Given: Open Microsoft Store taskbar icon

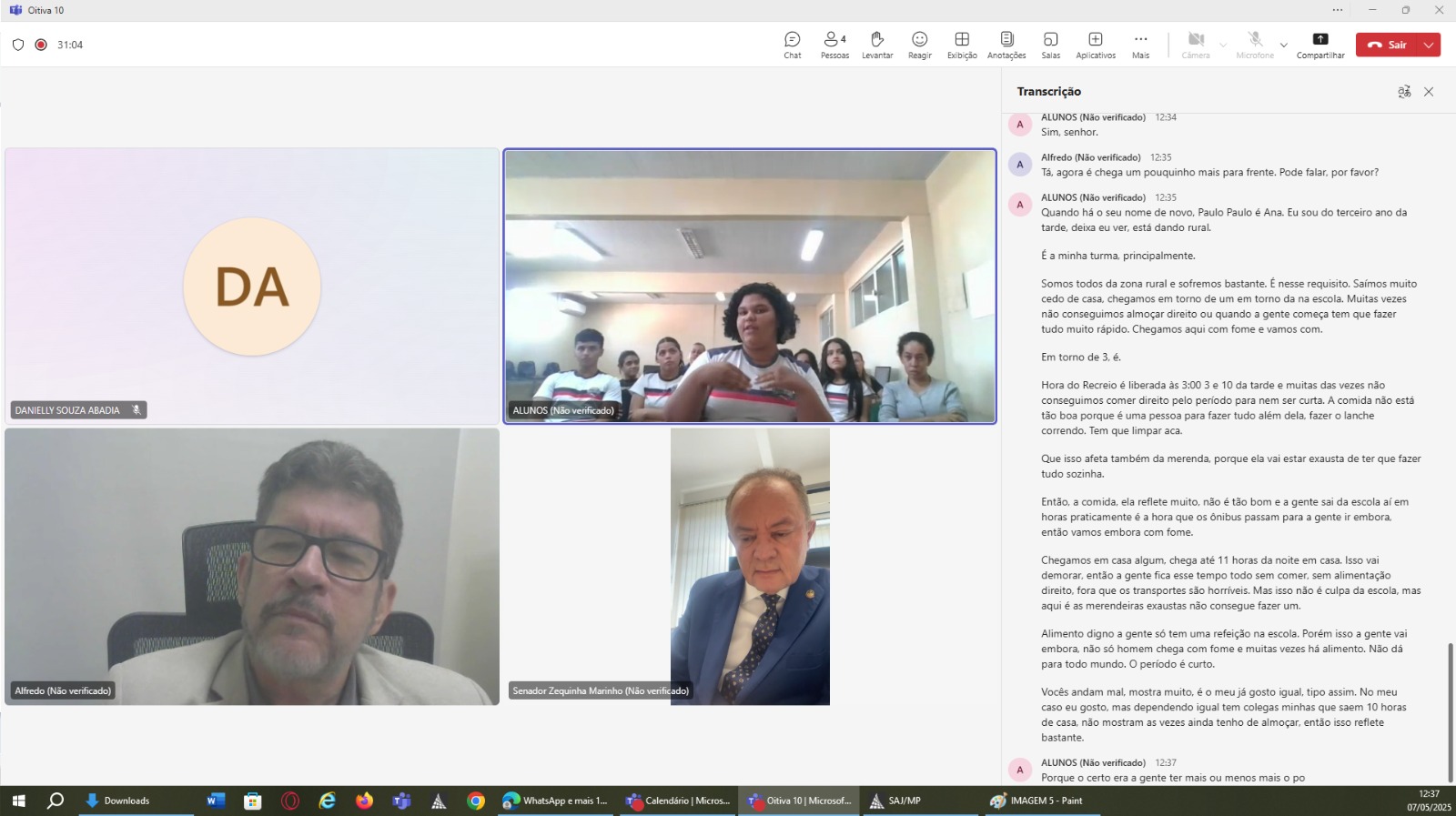Looking at the screenshot, I should [253, 801].
